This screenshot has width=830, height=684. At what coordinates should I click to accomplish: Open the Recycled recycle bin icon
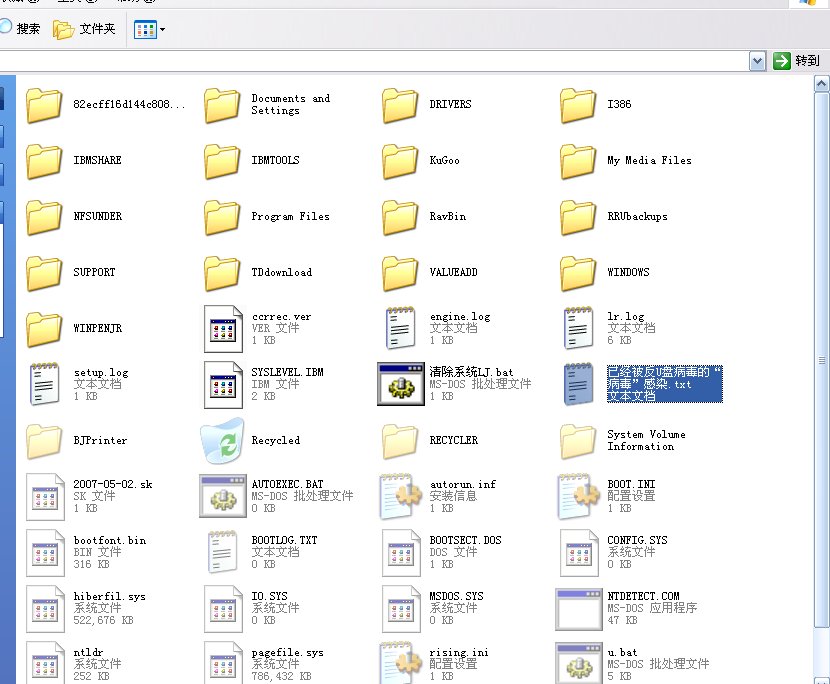(222, 441)
